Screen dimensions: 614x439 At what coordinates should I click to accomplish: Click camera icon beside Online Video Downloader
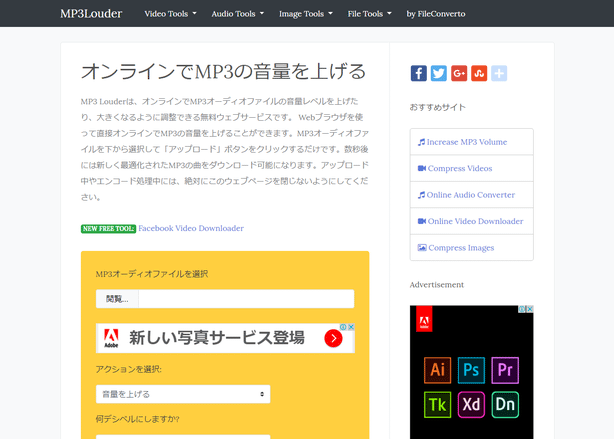pos(422,221)
